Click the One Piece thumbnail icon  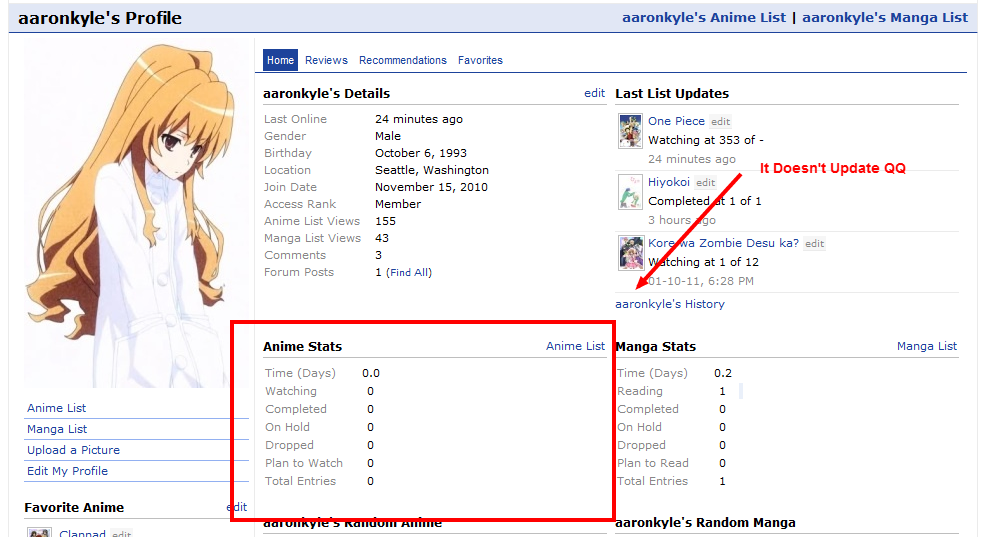tap(630, 131)
